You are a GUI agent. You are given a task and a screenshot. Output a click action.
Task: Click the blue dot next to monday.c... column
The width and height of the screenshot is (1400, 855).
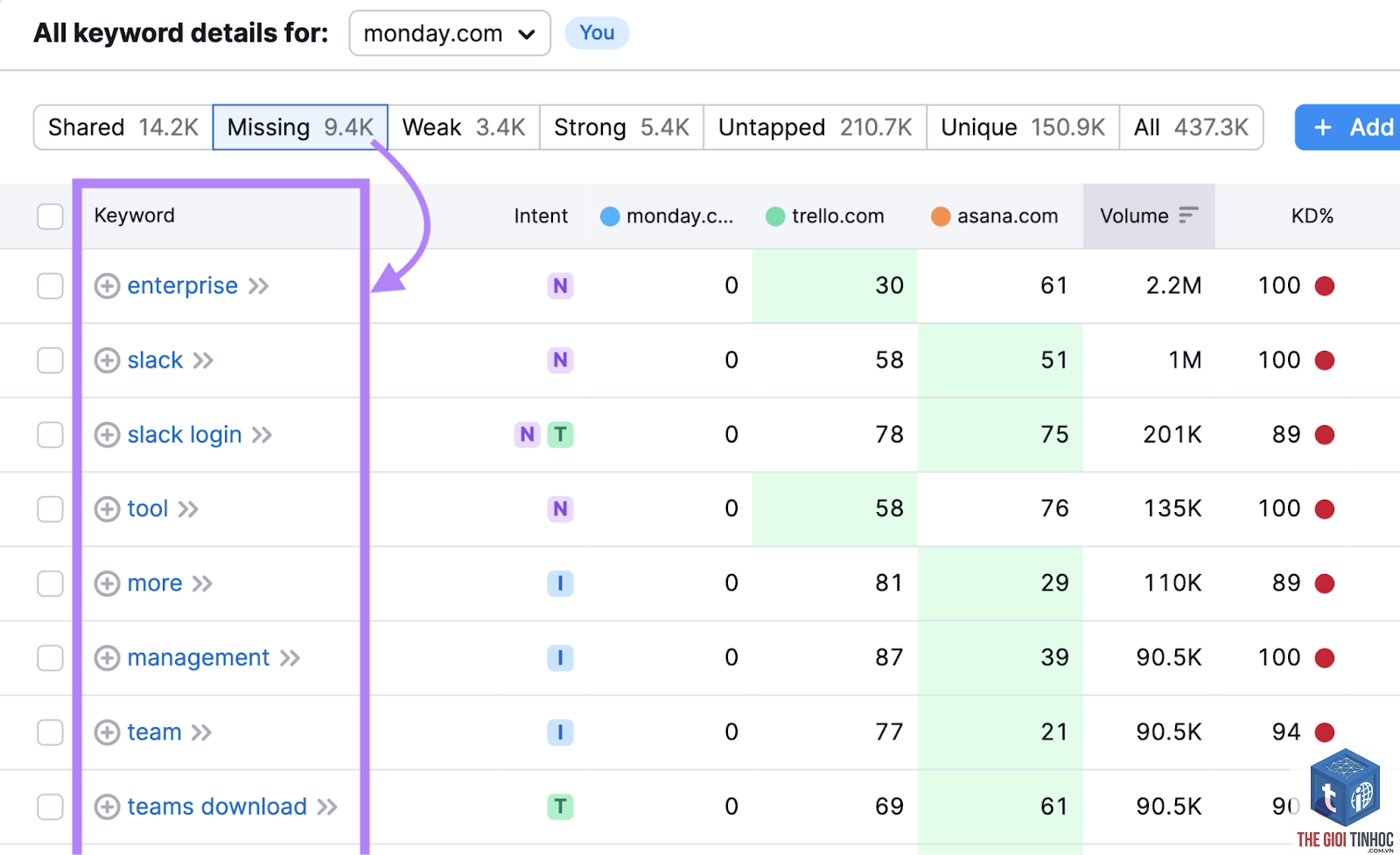click(610, 216)
